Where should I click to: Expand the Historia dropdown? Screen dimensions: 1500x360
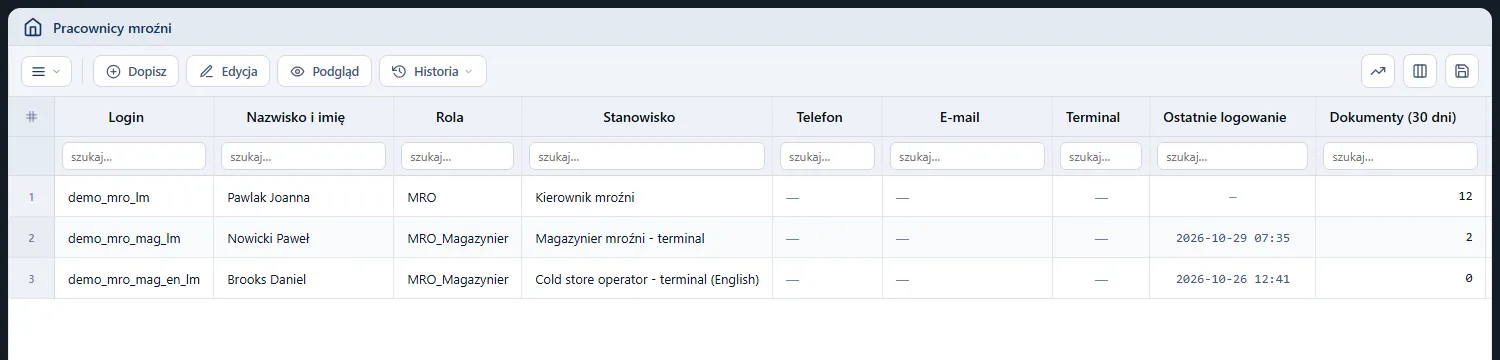click(x=433, y=71)
